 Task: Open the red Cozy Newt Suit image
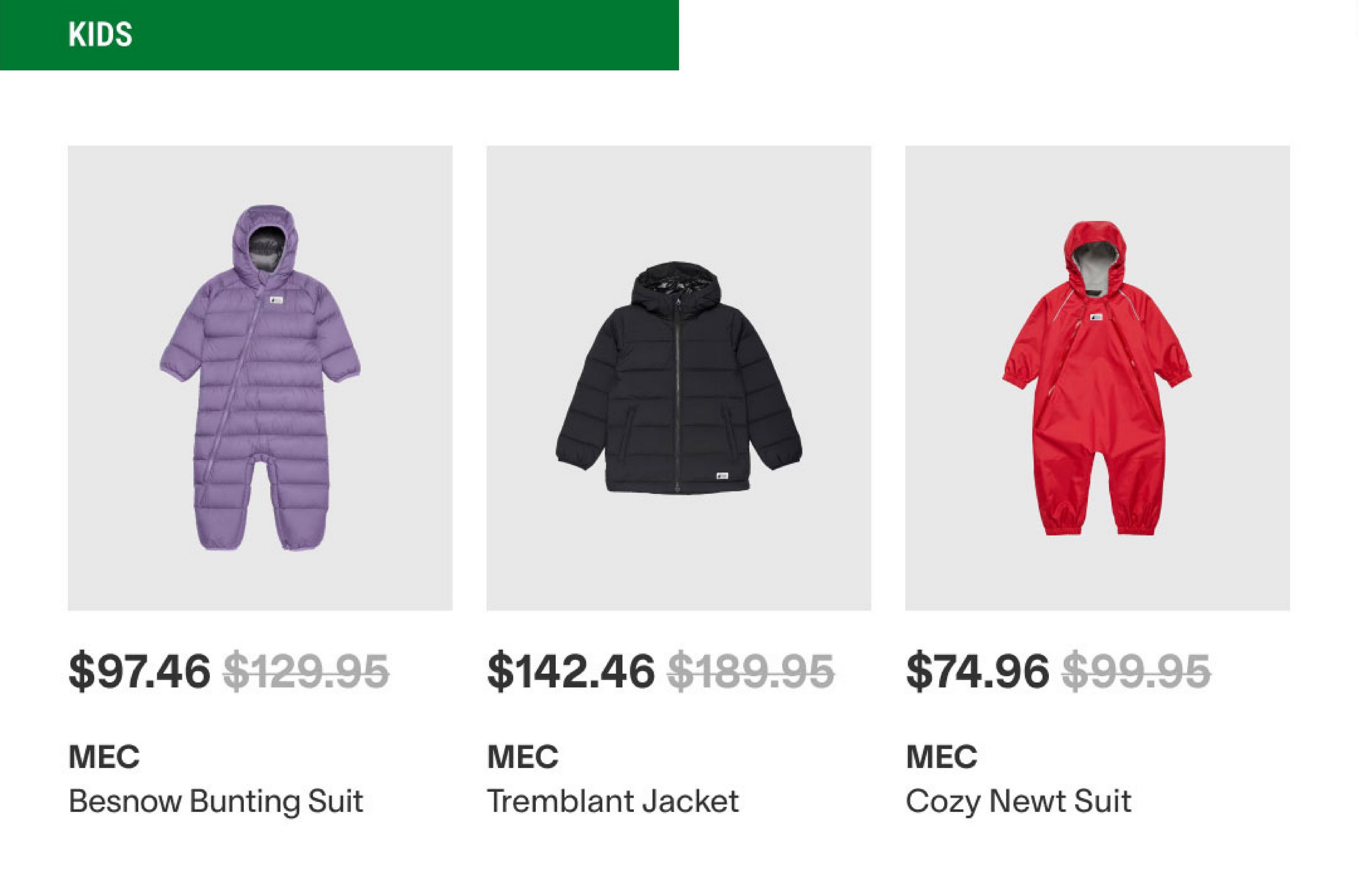(x=1097, y=378)
